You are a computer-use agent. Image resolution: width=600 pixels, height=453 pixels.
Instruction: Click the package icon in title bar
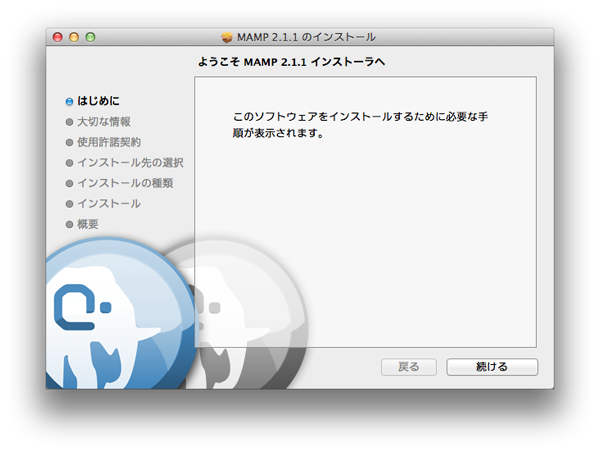(x=227, y=37)
